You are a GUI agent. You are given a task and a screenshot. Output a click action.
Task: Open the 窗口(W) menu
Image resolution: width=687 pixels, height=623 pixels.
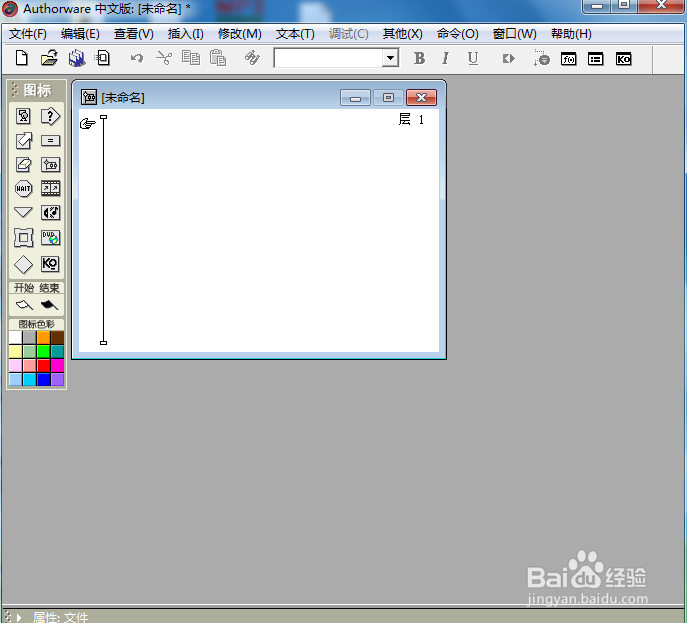514,34
